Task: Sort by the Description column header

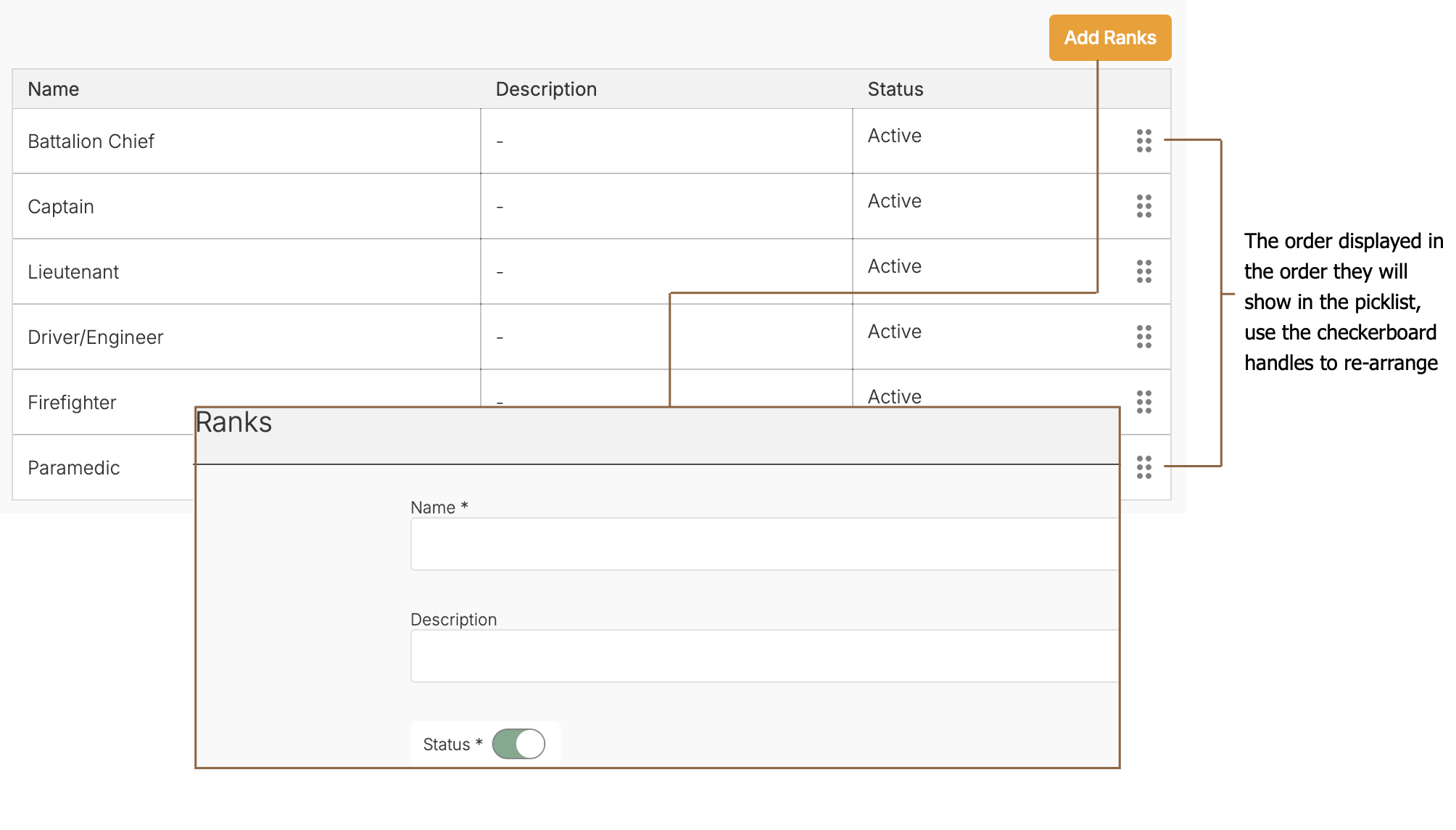Action: [546, 89]
